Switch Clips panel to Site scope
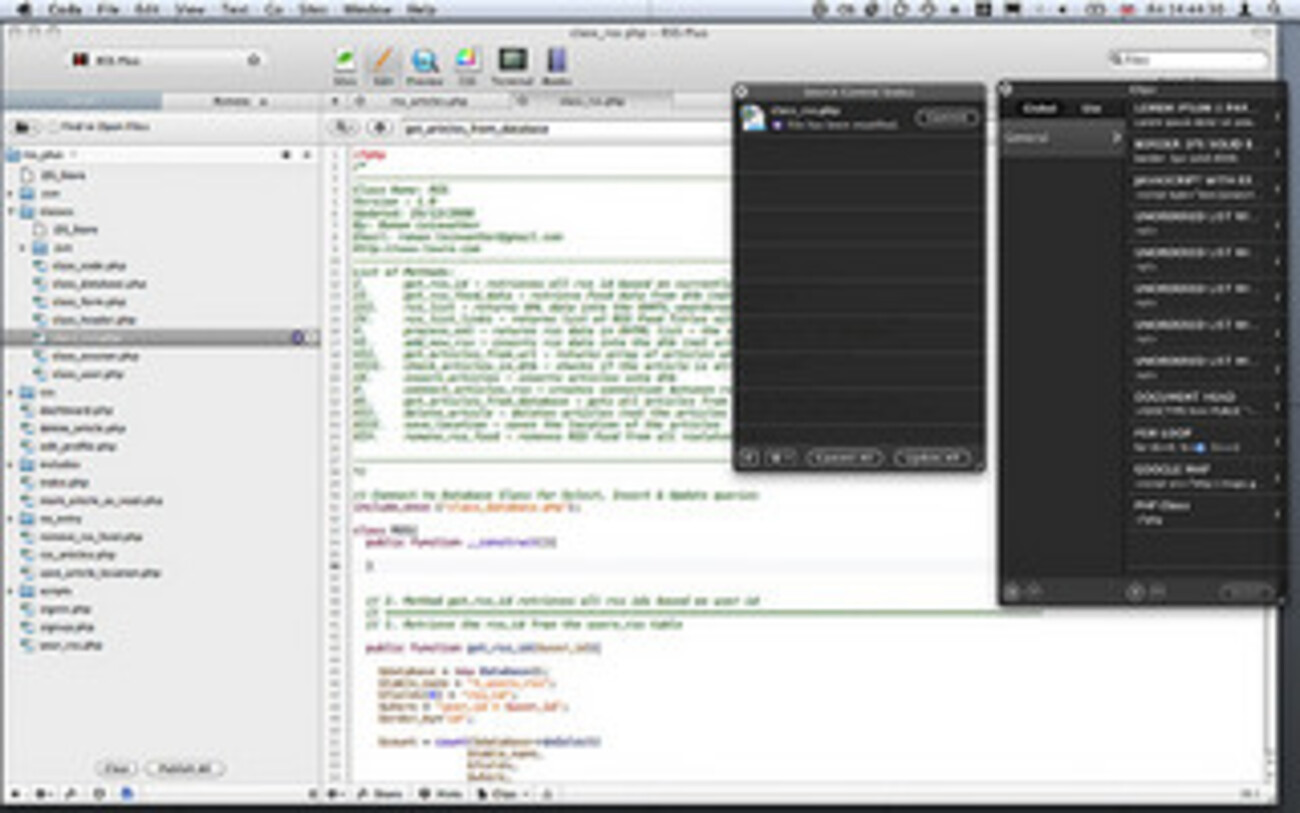Image resolution: width=1300 pixels, height=813 pixels. (x=1091, y=108)
